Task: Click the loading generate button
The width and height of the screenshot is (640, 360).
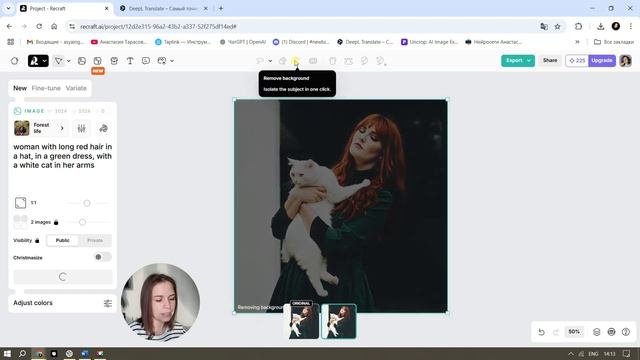Action: click(62, 277)
